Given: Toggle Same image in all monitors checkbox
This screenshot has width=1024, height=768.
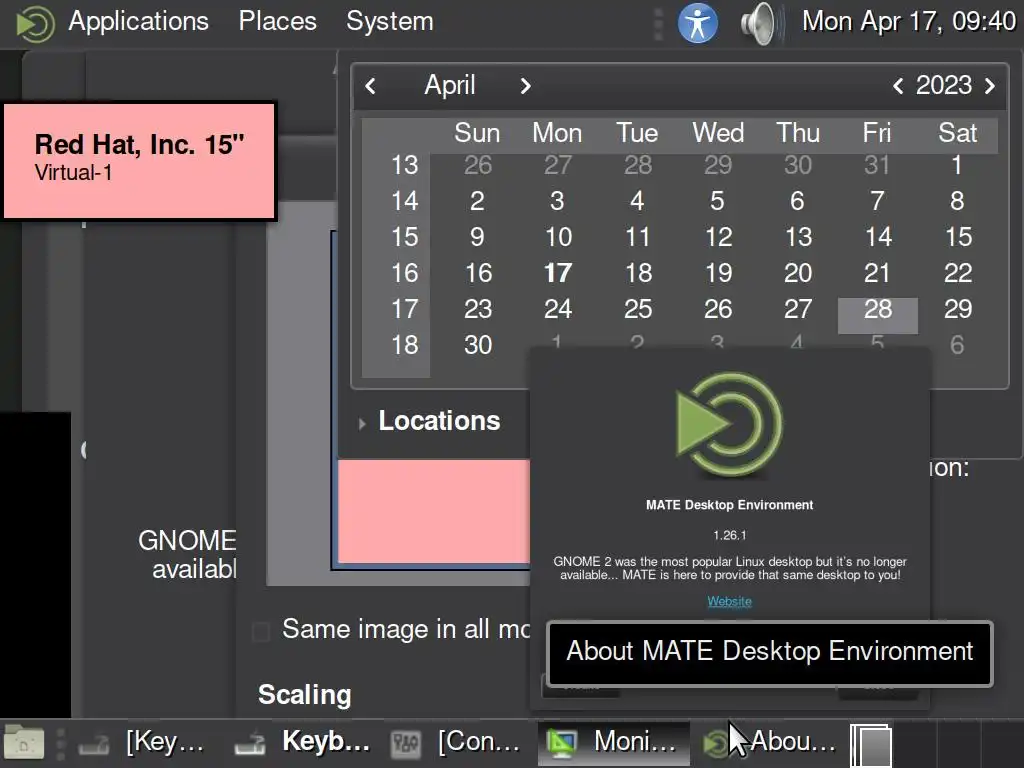Looking at the screenshot, I should tap(261, 631).
